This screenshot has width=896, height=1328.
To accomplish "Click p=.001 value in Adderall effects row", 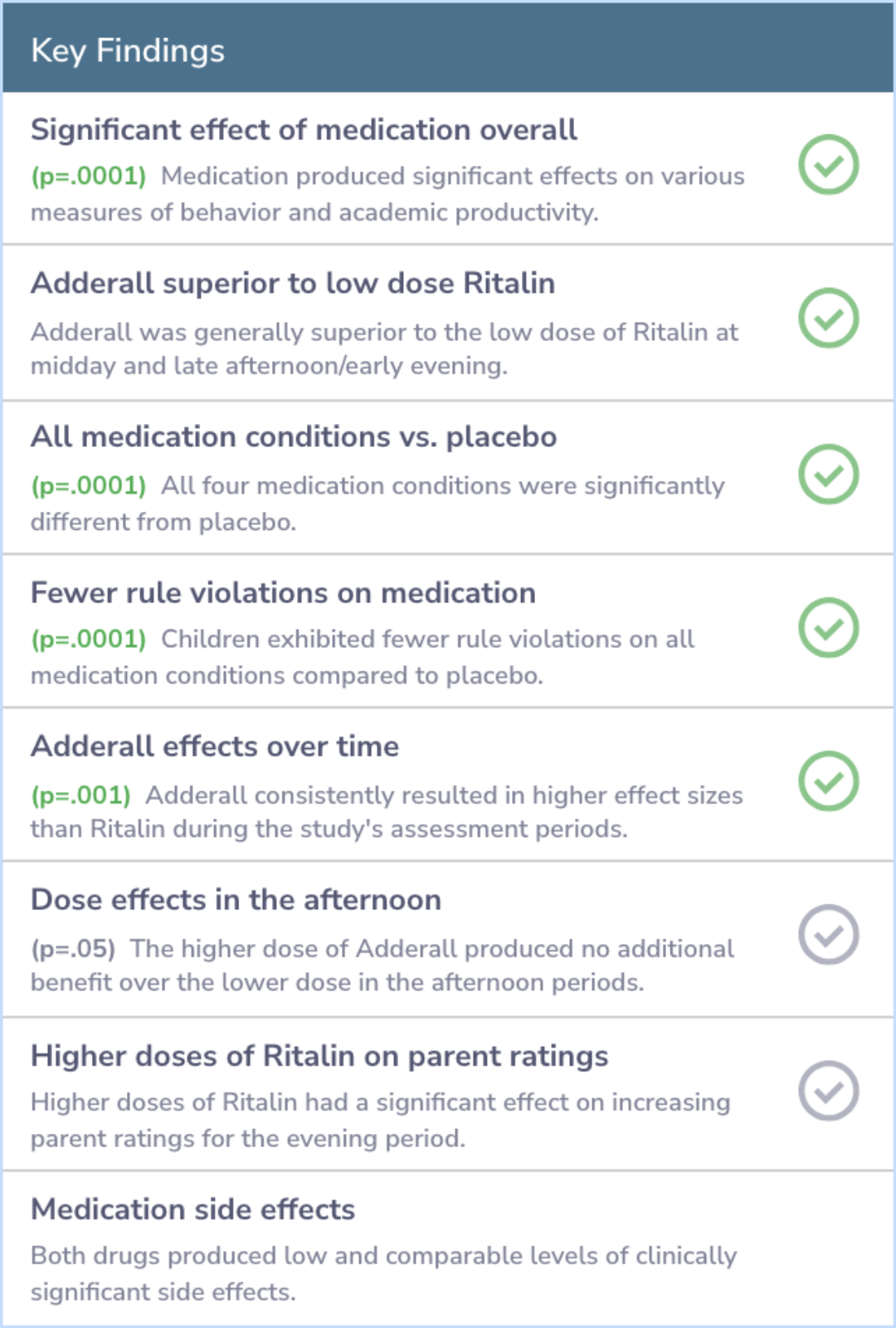I will (x=80, y=795).
